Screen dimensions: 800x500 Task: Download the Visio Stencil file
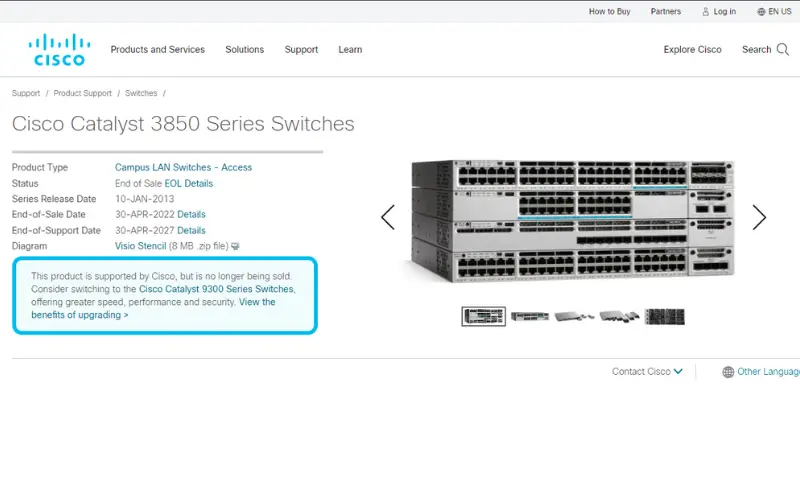[x=140, y=246]
